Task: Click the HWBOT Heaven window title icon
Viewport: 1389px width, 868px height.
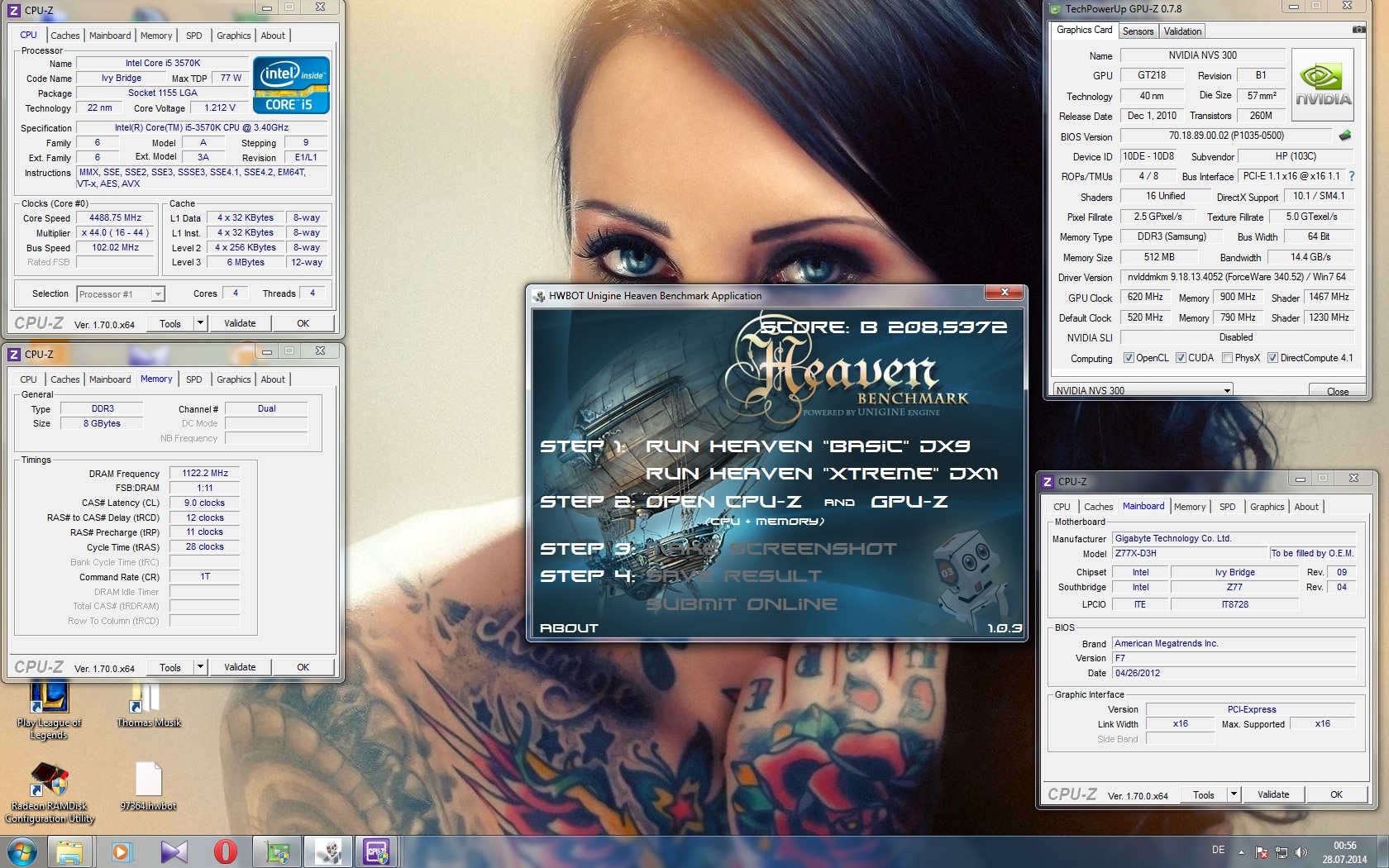Action: 539,296
